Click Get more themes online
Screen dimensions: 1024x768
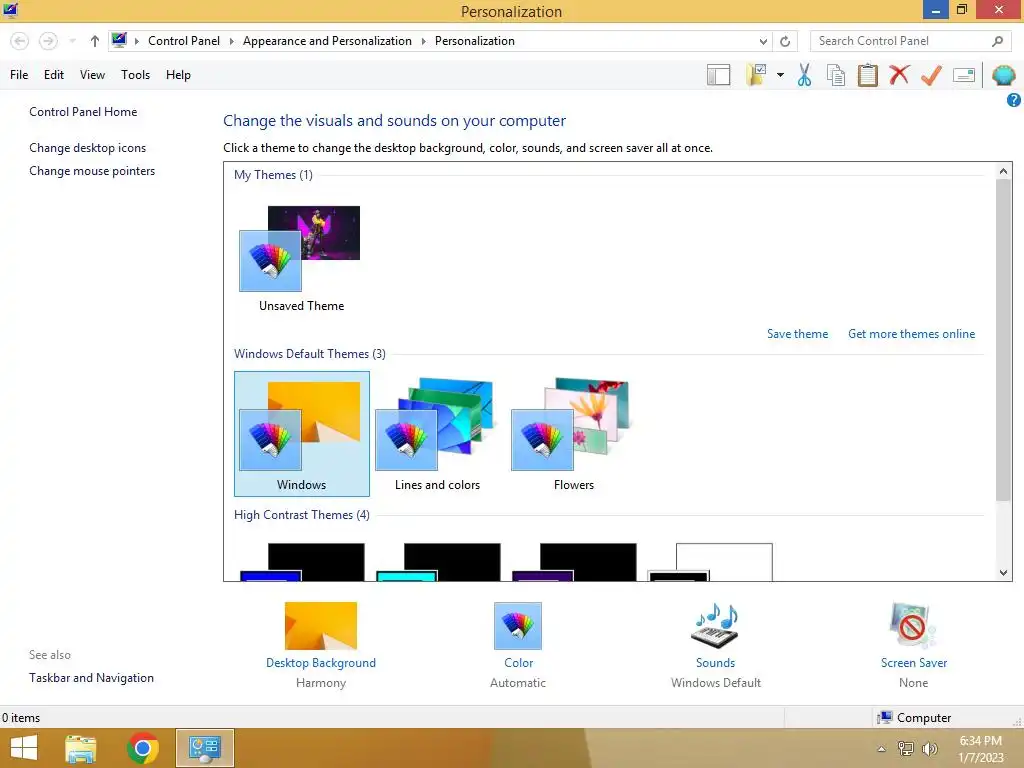click(x=911, y=334)
